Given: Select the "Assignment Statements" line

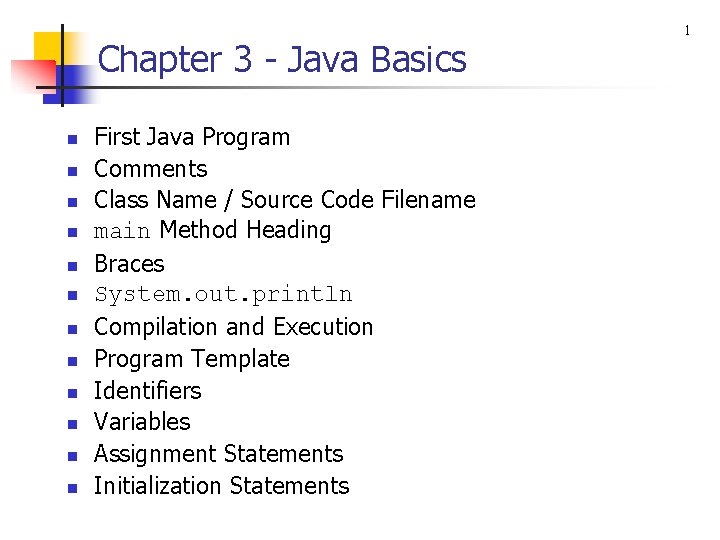Looking at the screenshot, I should pos(218,454).
